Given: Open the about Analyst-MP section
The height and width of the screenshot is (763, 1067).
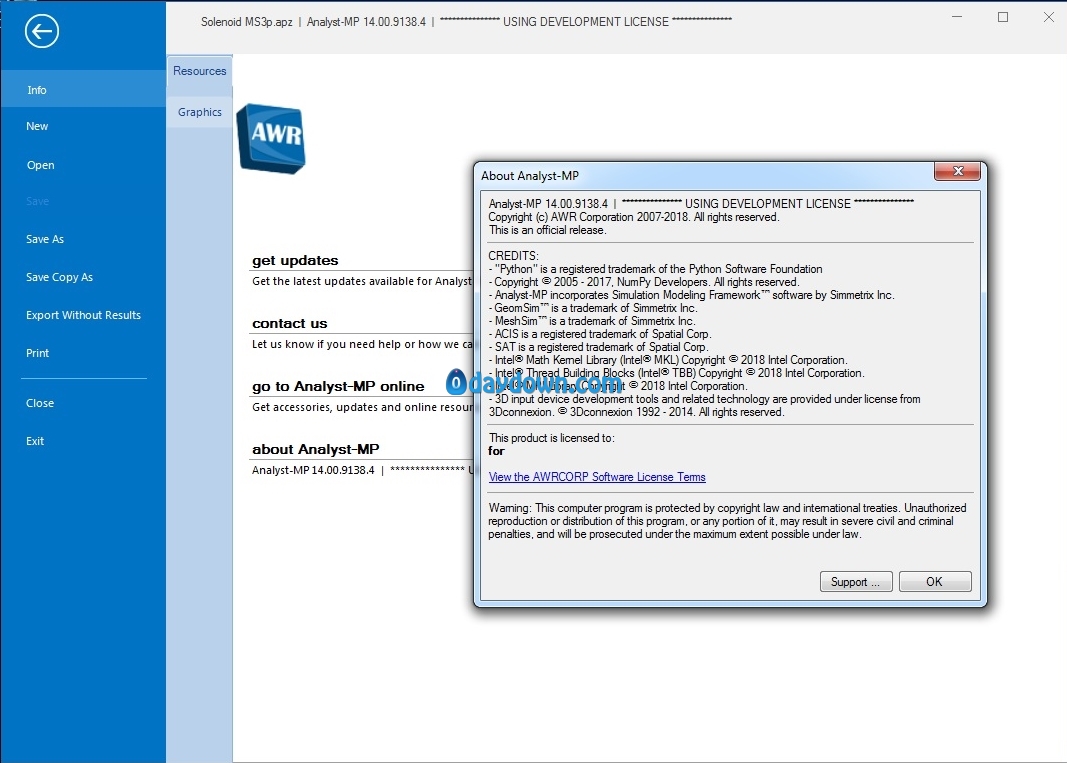Looking at the screenshot, I should 316,449.
